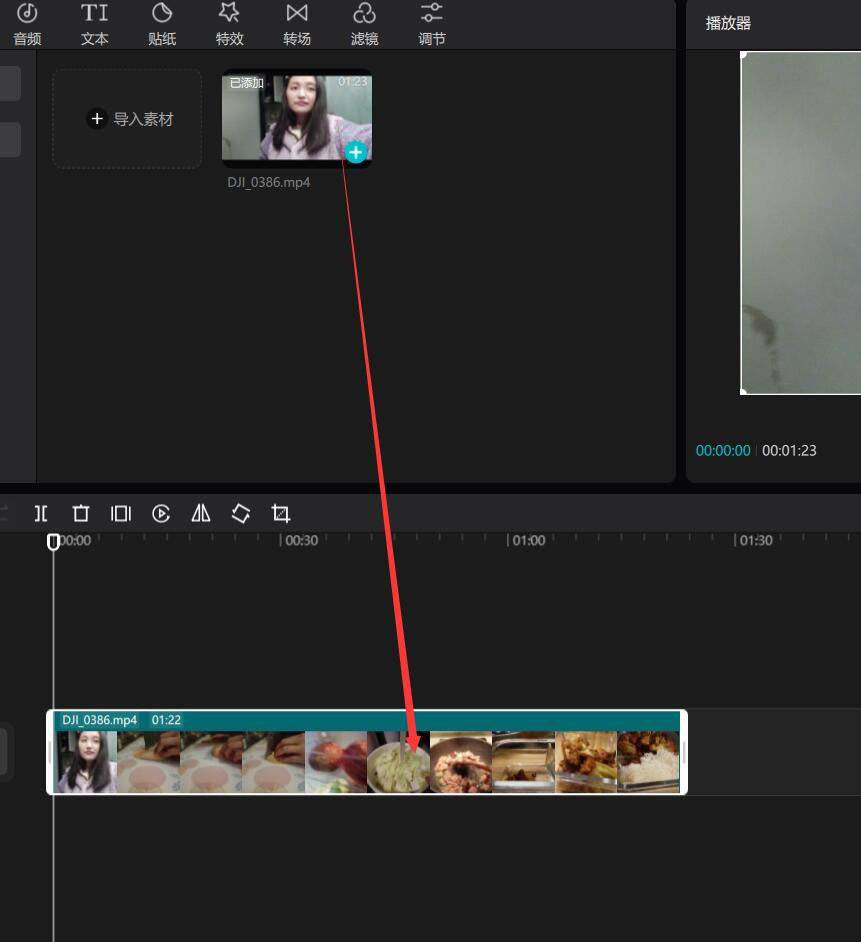Select the split clip tool
861x942 pixels.
coord(41,513)
